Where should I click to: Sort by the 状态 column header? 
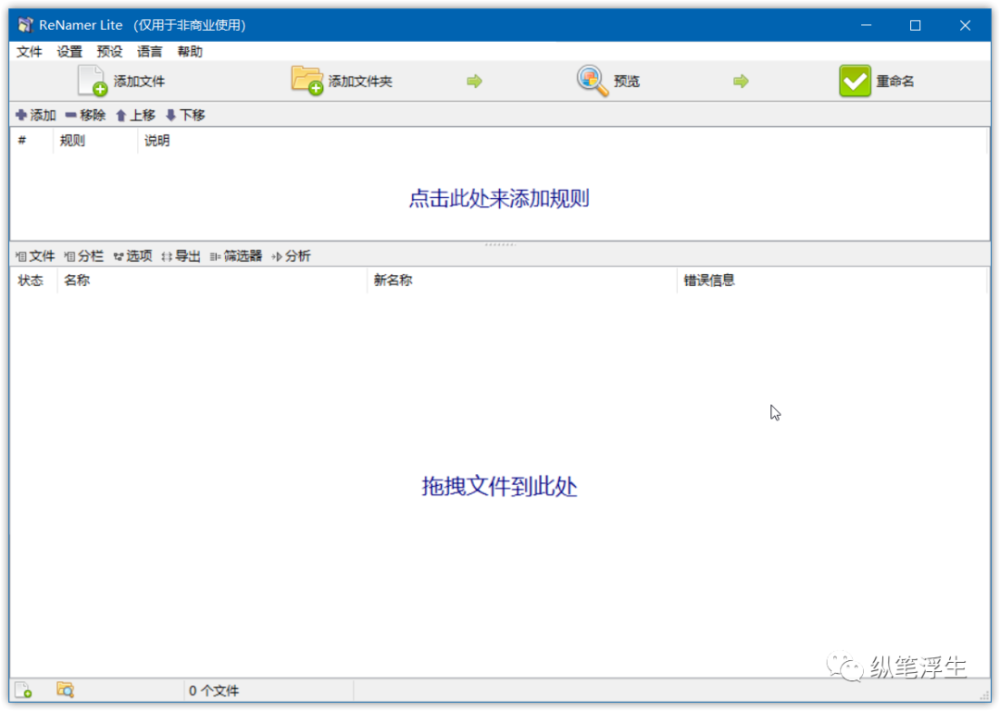click(x=34, y=281)
